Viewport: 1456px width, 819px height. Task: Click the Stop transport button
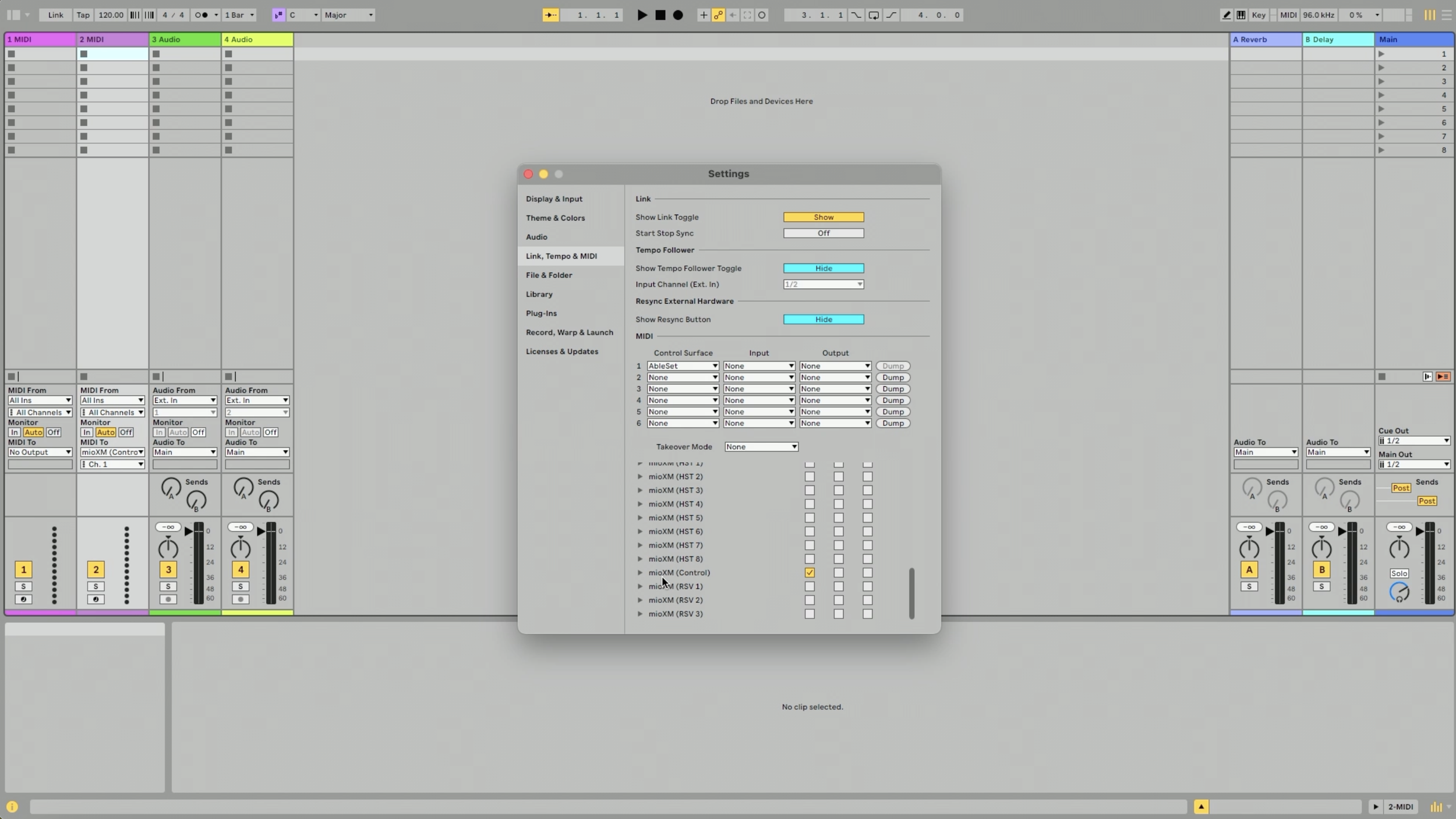coord(660,15)
